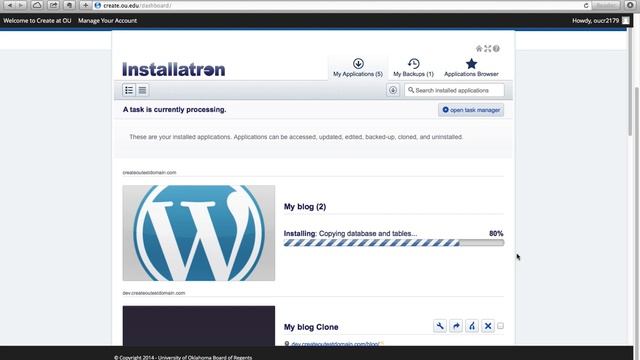The width and height of the screenshot is (640, 360).
Task: Open the iCloud tabs cloud icon
Action: coord(37,5)
